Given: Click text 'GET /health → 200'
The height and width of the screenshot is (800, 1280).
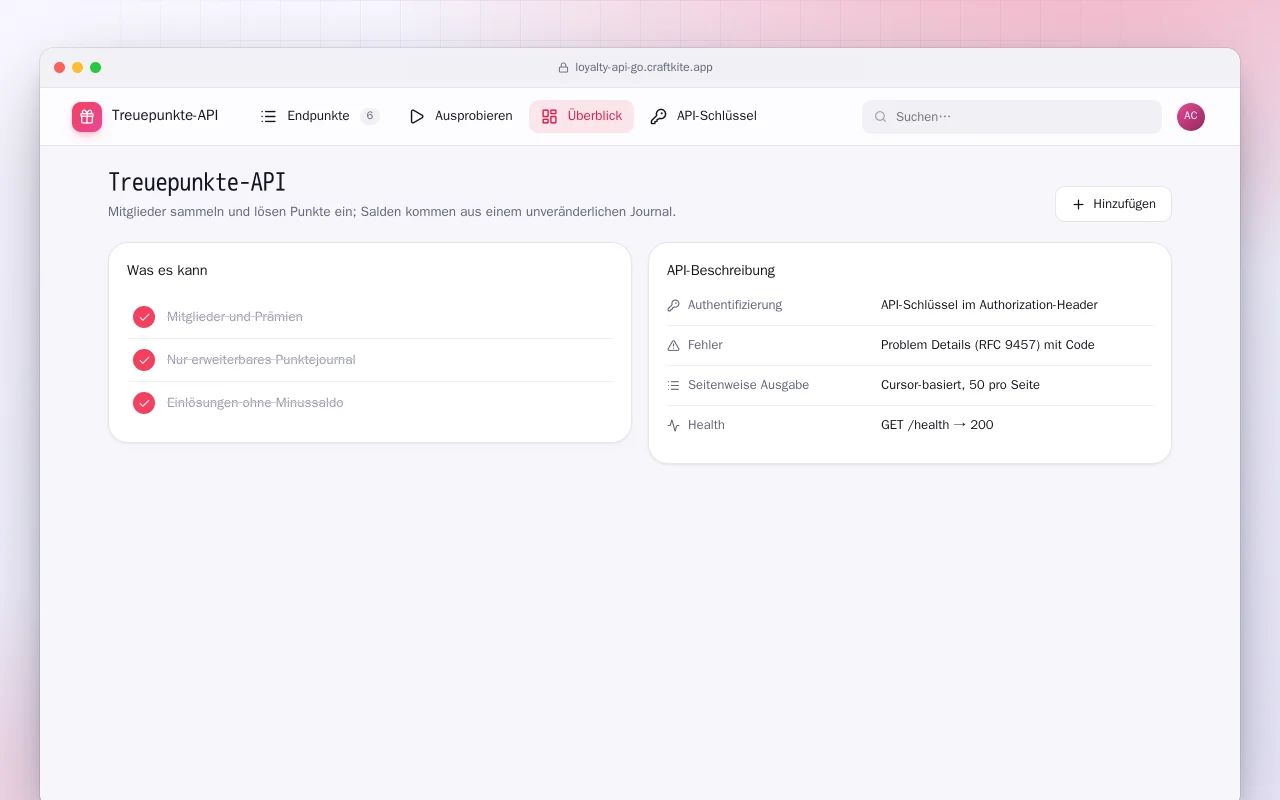Looking at the screenshot, I should point(937,425).
